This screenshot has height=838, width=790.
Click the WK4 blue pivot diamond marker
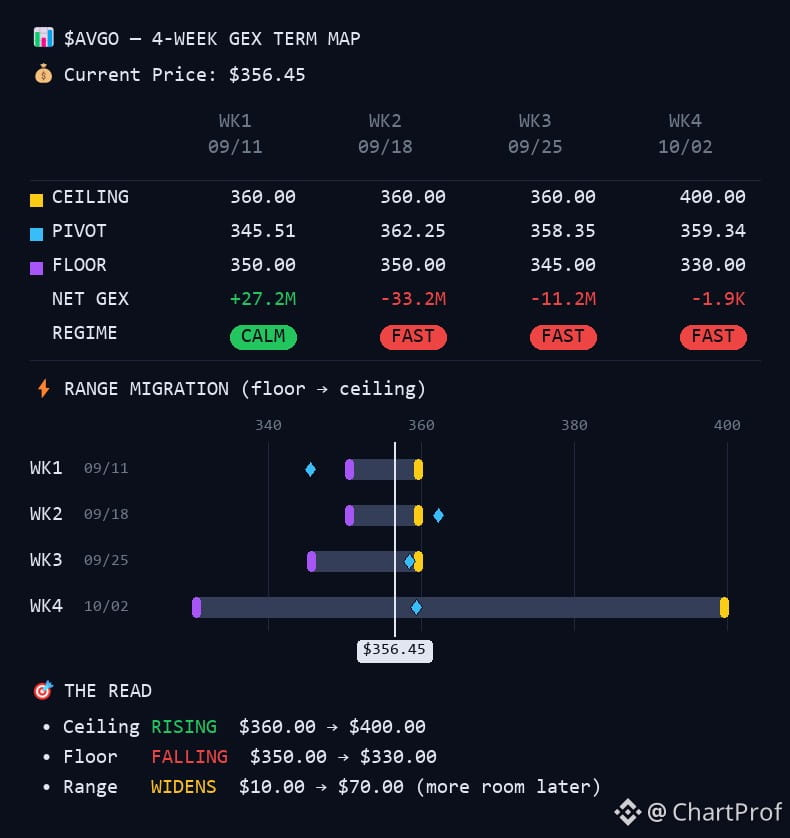416,607
